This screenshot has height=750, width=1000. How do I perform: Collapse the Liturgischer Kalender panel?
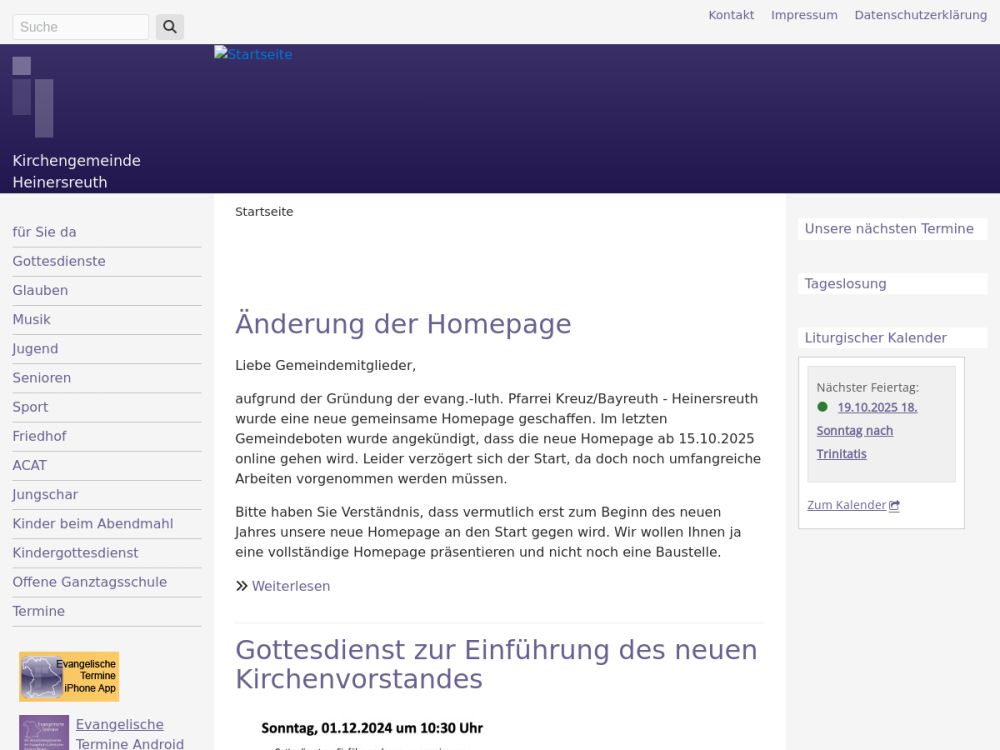tap(875, 338)
